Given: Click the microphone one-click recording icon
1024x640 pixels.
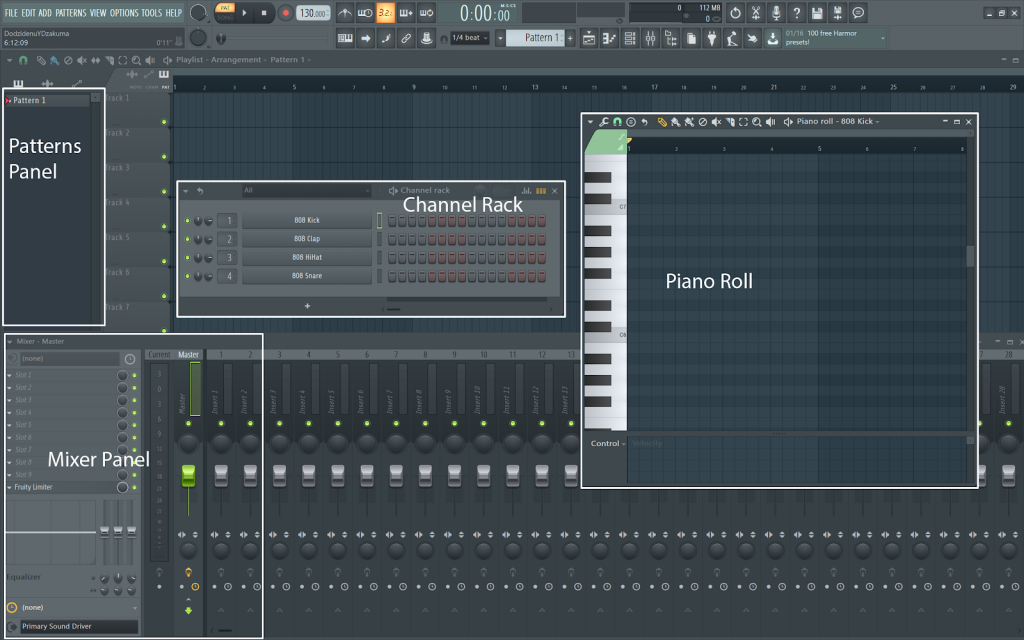Looking at the screenshot, I should [776, 12].
